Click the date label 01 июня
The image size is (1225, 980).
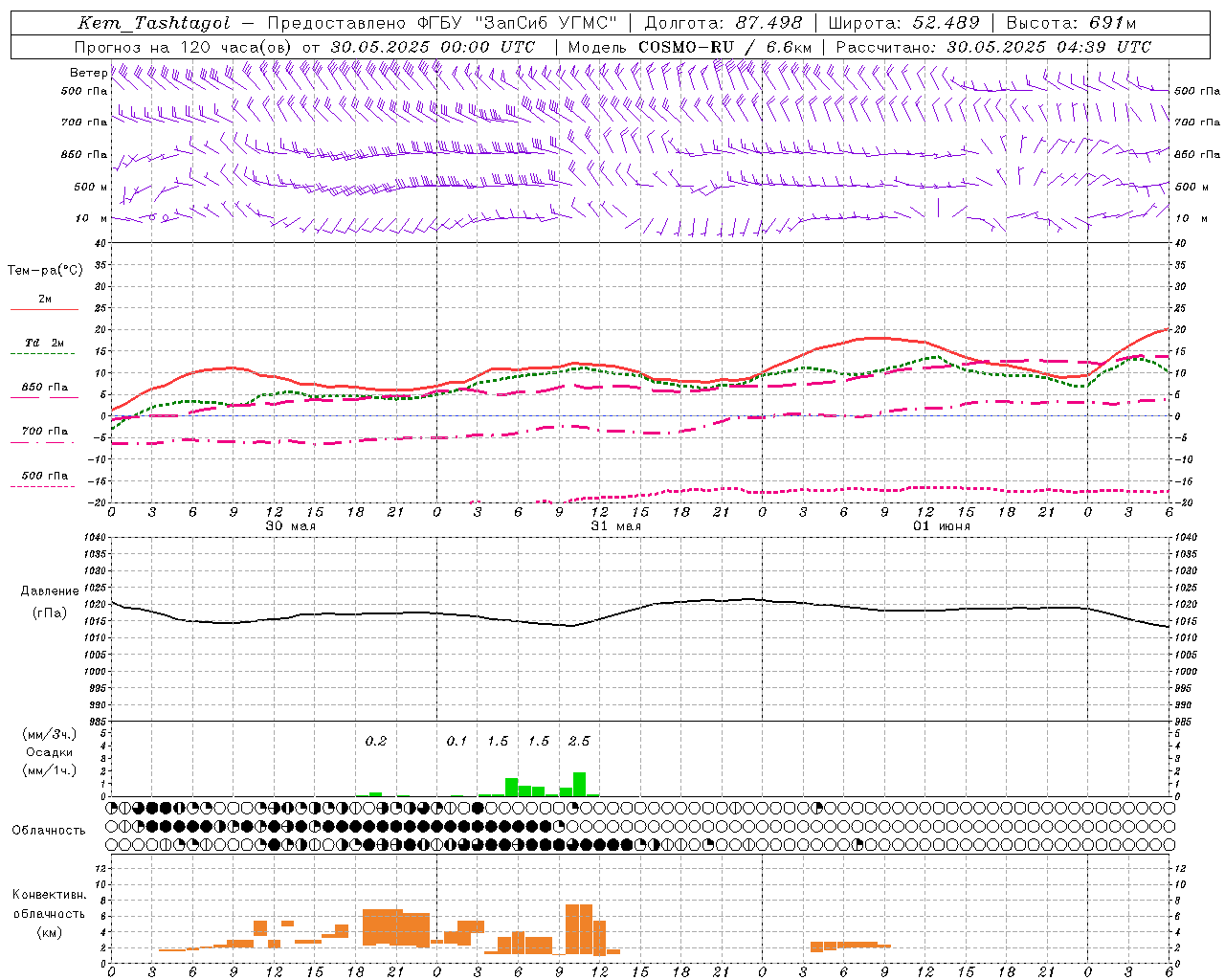(941, 526)
